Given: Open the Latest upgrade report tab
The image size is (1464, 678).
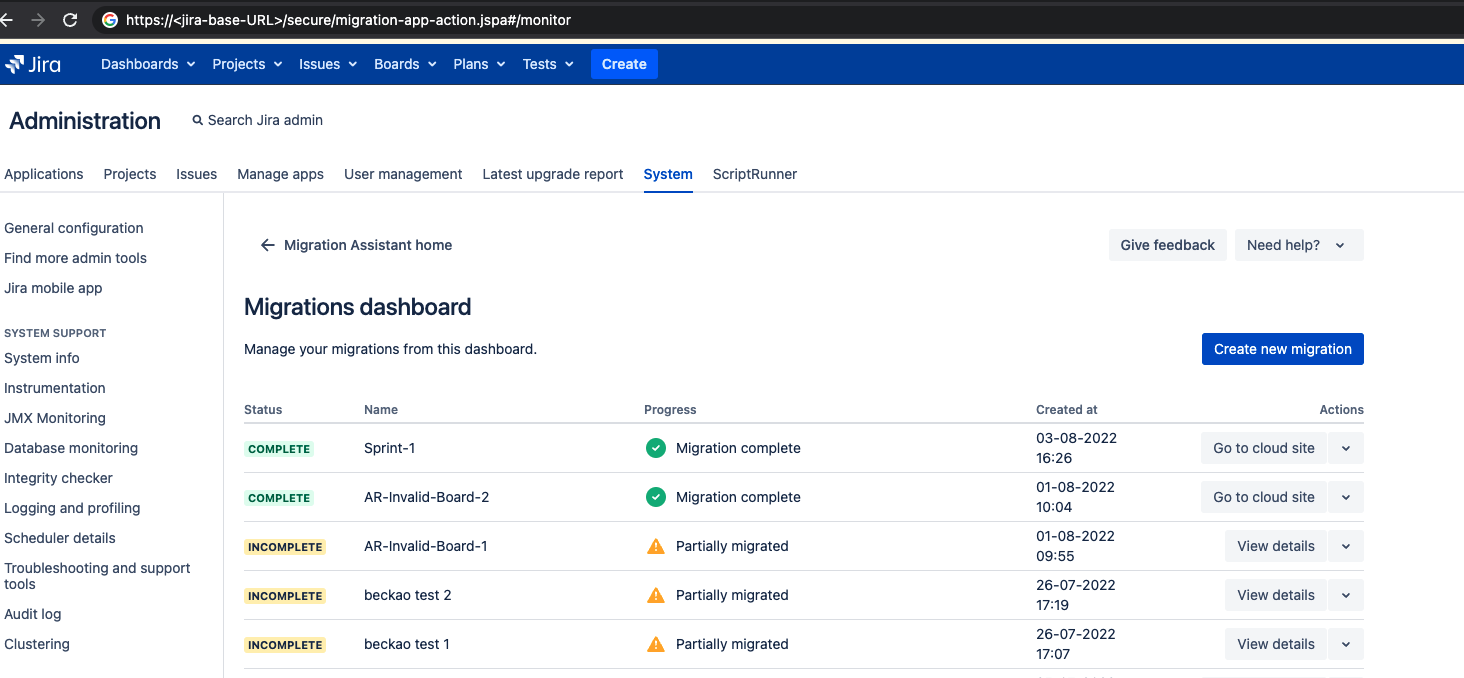Looking at the screenshot, I should pyautogui.click(x=553, y=174).
